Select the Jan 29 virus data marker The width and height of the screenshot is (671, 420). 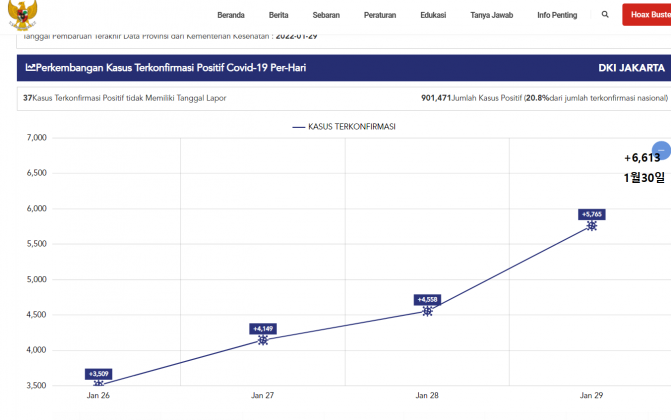tap(592, 226)
